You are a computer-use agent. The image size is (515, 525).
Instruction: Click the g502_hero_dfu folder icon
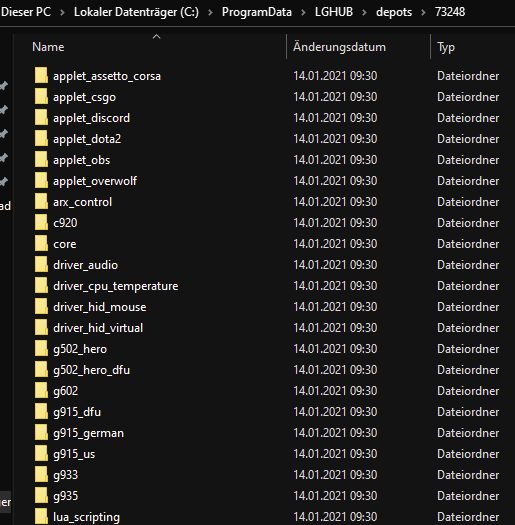(x=41, y=370)
